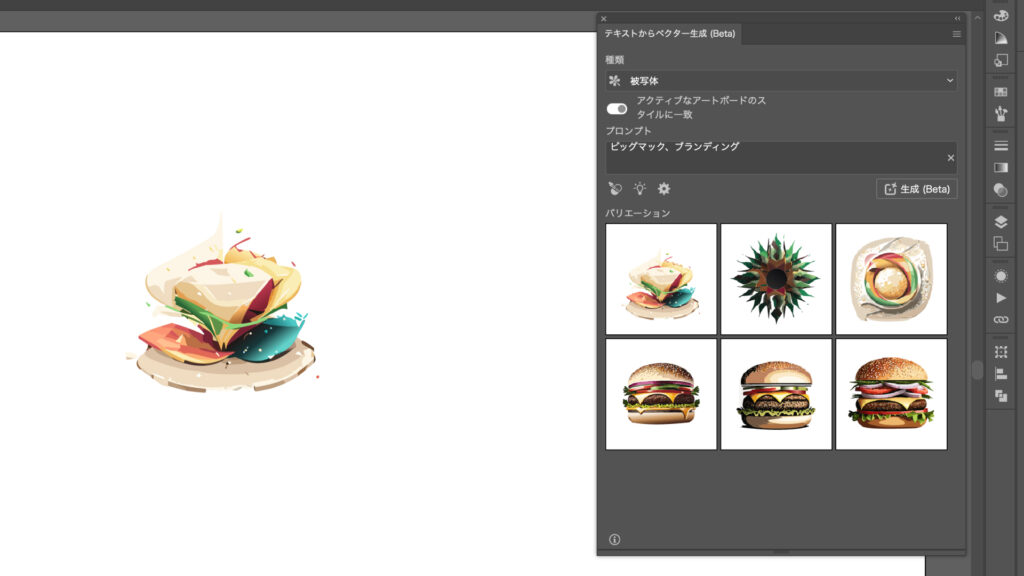Open the gear settings icon below prompt

point(664,189)
